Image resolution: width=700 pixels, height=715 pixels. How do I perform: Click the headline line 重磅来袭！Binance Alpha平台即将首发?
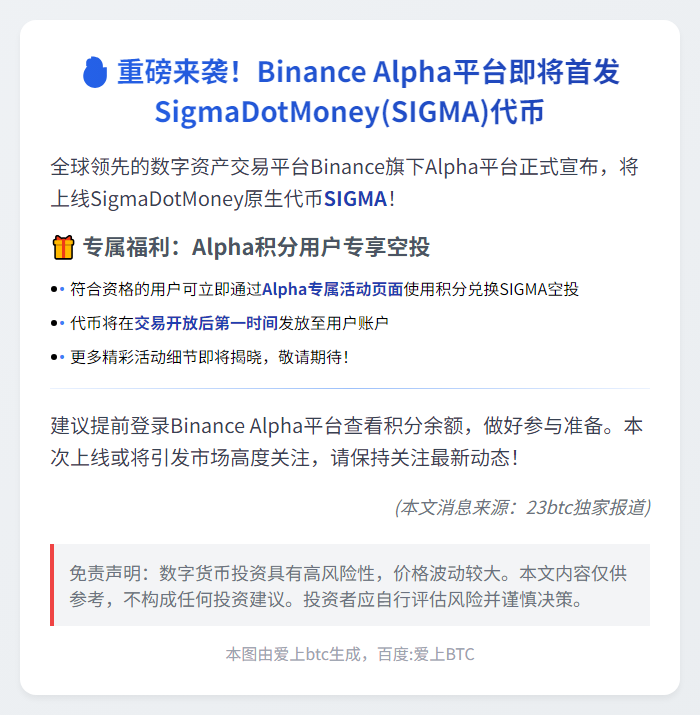pyautogui.click(x=368, y=73)
